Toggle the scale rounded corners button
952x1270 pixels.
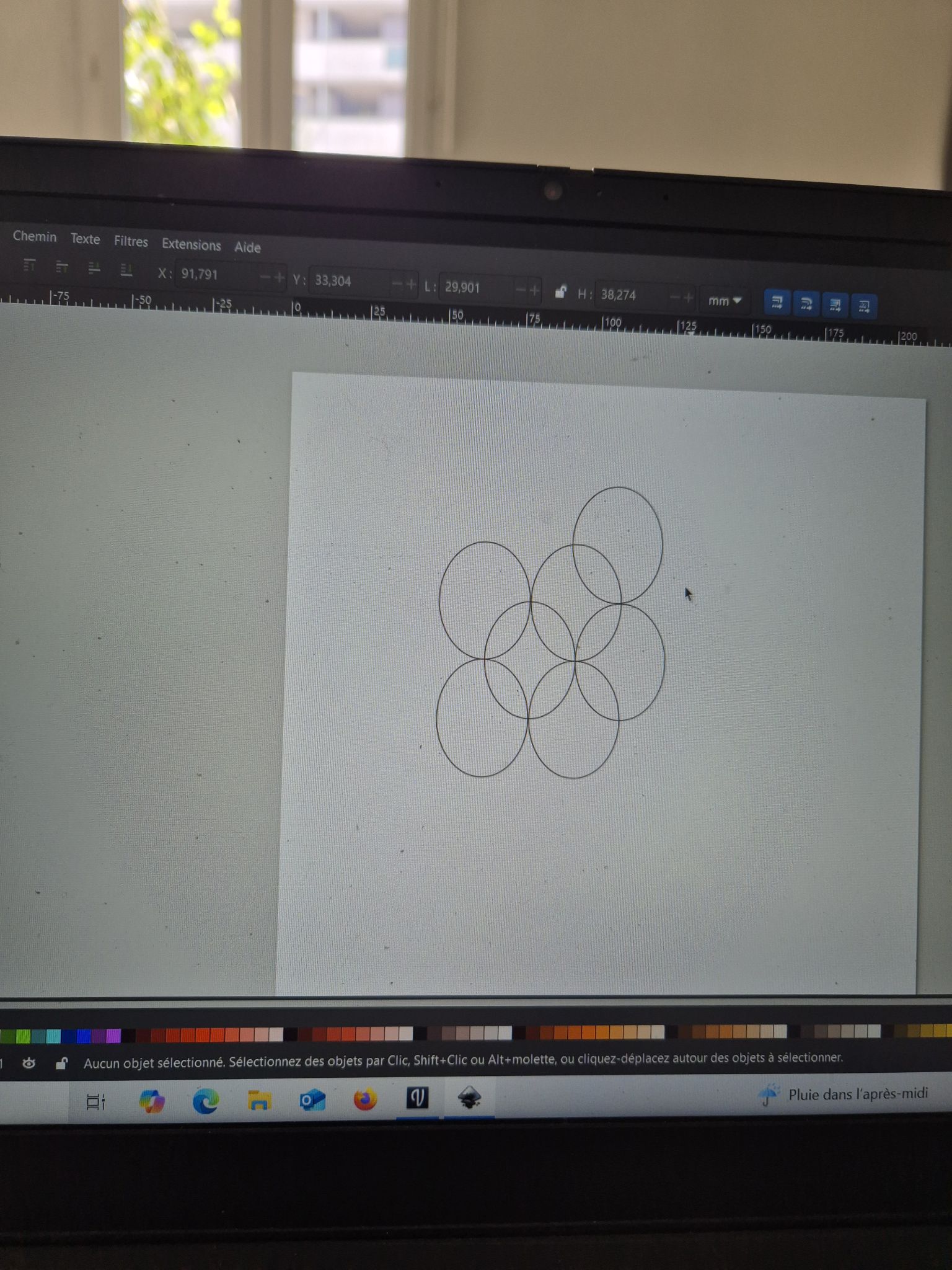click(806, 303)
